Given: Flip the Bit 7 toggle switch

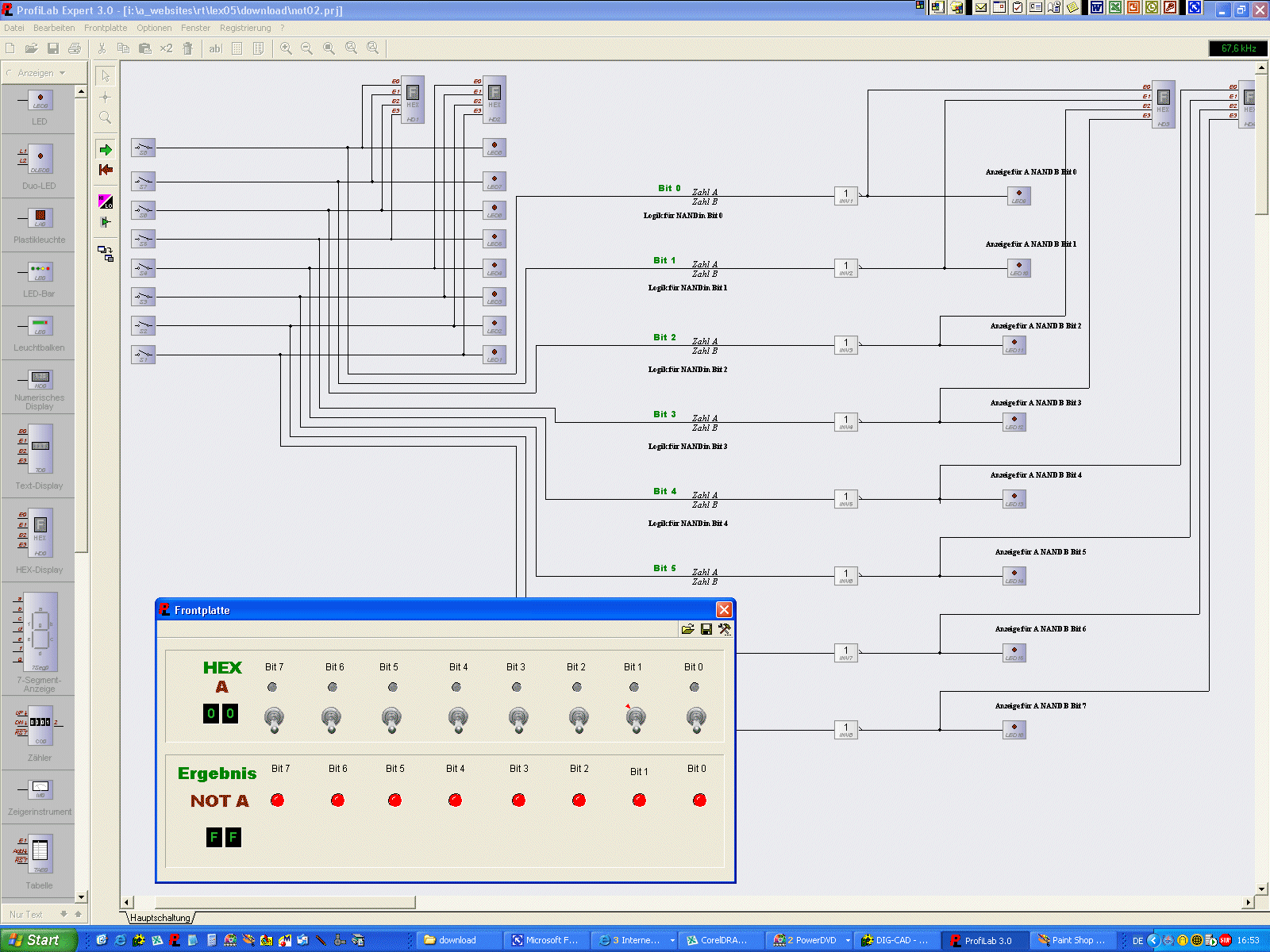Looking at the screenshot, I should (x=274, y=719).
